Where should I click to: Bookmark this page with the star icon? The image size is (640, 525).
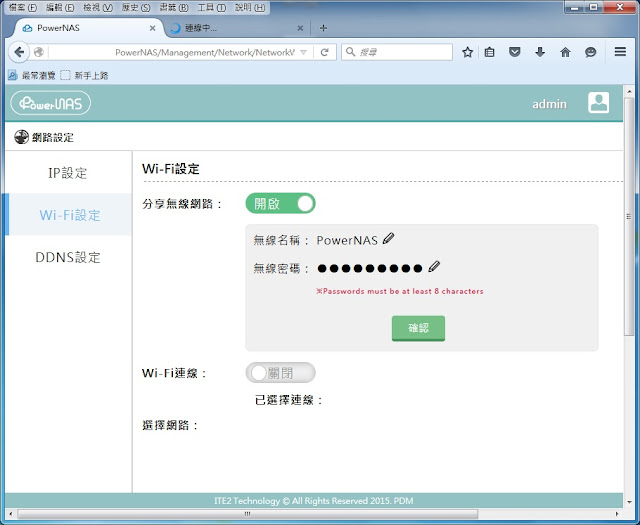[467, 52]
